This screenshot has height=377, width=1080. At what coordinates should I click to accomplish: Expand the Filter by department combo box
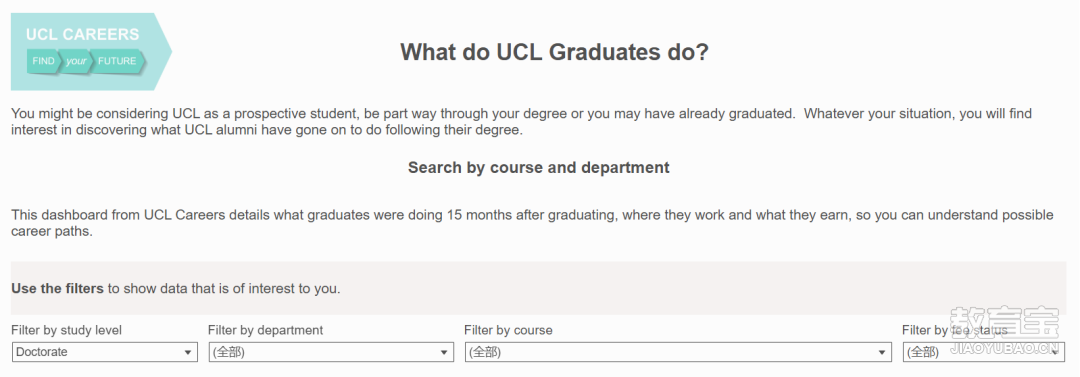(x=331, y=352)
